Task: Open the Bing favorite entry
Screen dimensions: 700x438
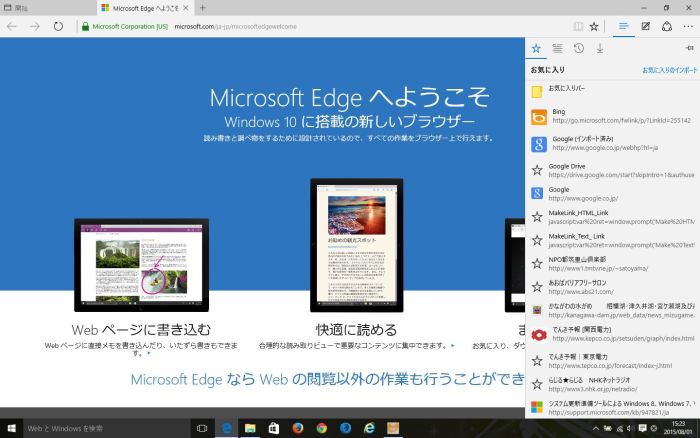Action: point(600,117)
